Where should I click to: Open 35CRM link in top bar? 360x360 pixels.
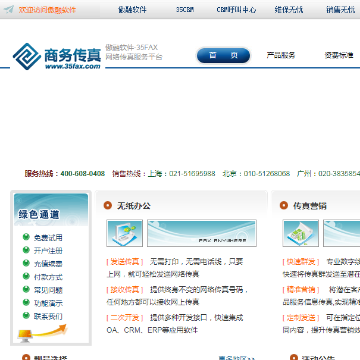pos(185,10)
